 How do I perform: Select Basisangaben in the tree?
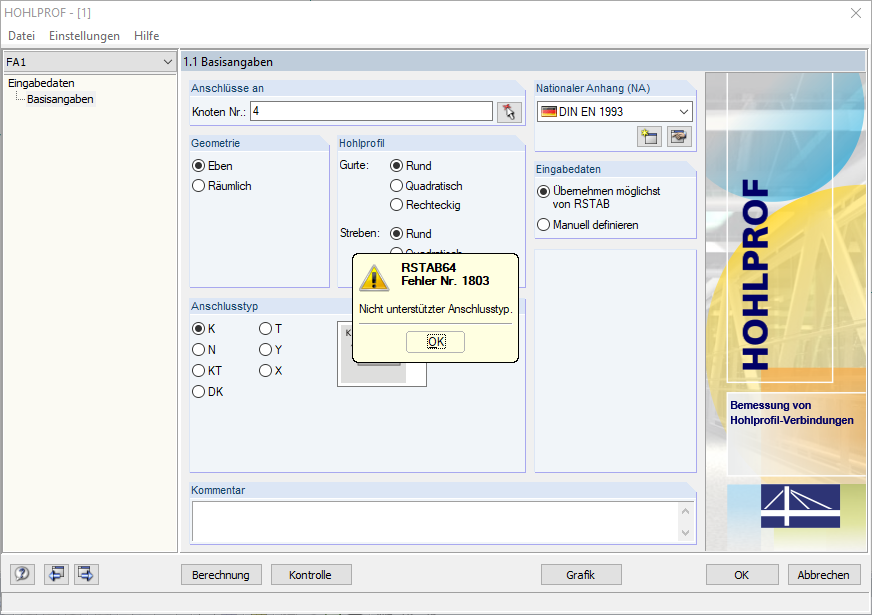click(60, 99)
